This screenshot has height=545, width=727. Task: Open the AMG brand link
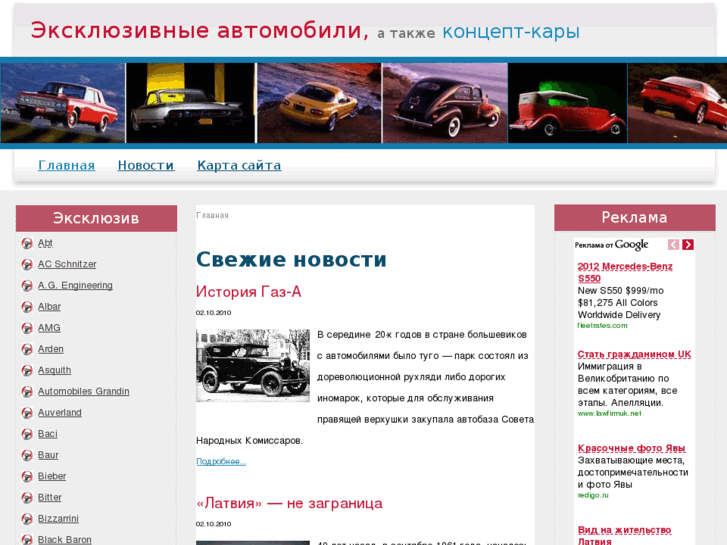(x=49, y=328)
